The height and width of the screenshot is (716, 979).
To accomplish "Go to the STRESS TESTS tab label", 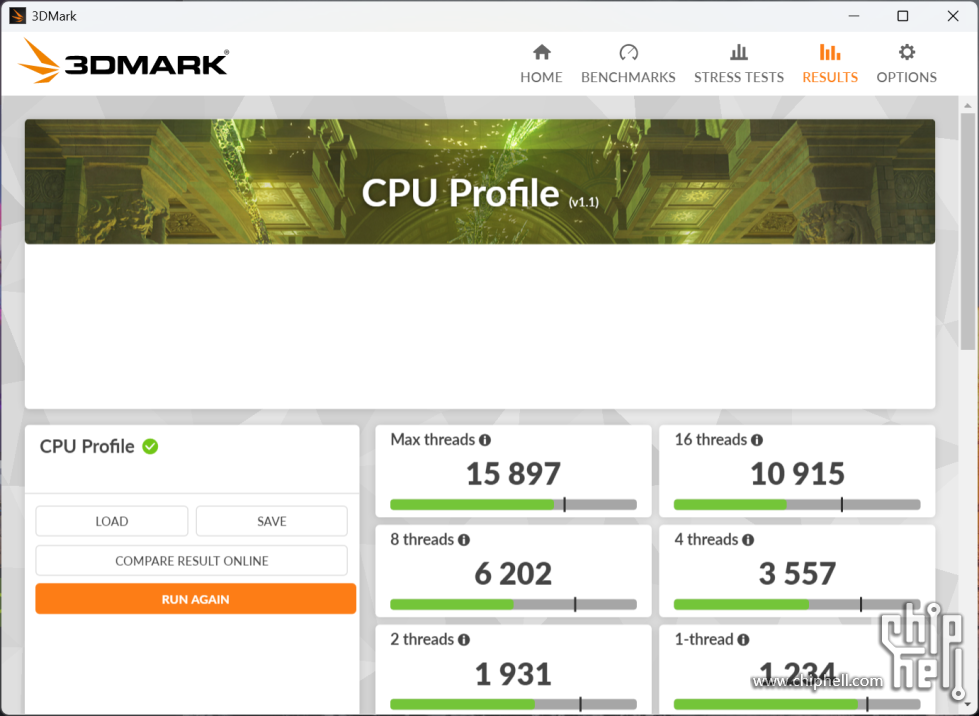I will click(739, 77).
